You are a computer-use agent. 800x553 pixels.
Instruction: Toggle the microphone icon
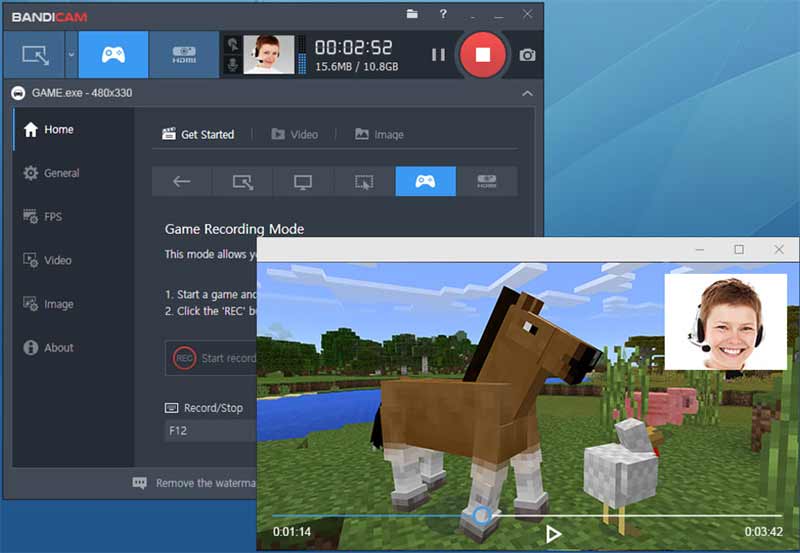[x=233, y=65]
